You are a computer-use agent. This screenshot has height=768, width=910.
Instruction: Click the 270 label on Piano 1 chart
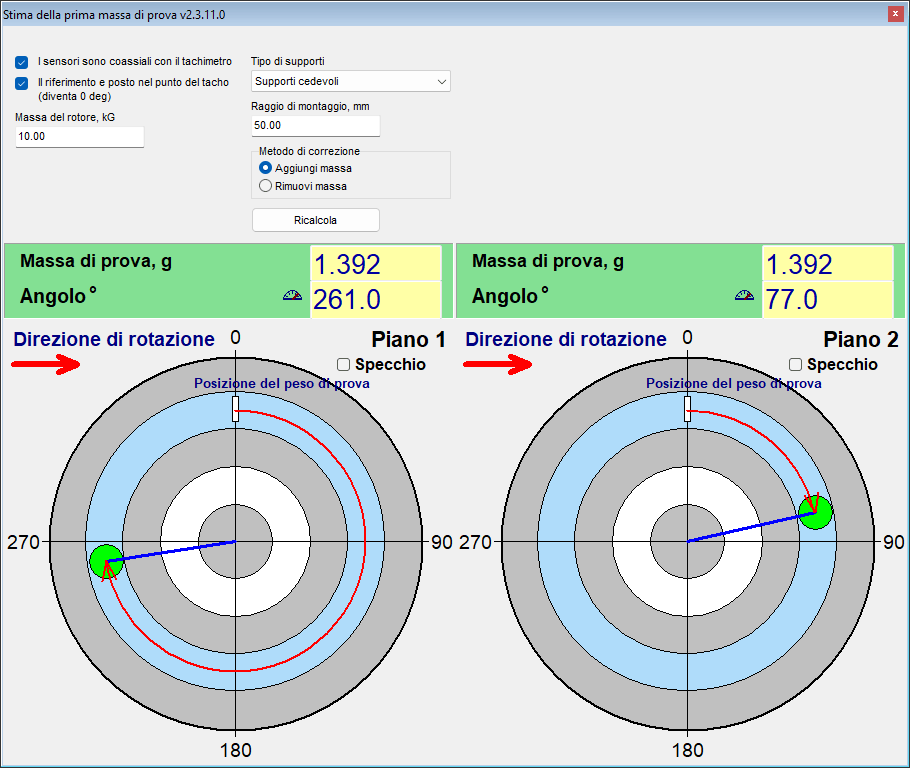23,542
